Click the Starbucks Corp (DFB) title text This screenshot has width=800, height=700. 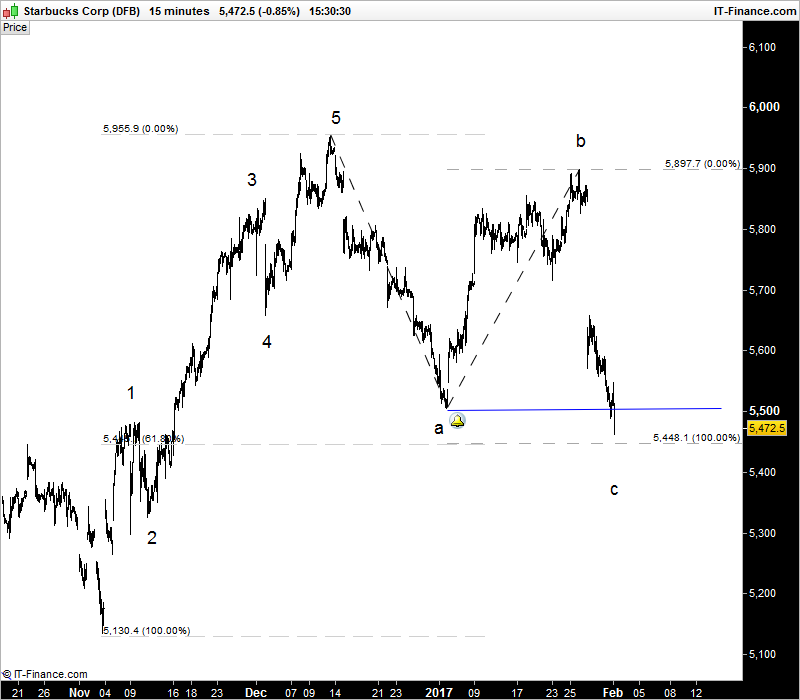[x=82, y=11]
